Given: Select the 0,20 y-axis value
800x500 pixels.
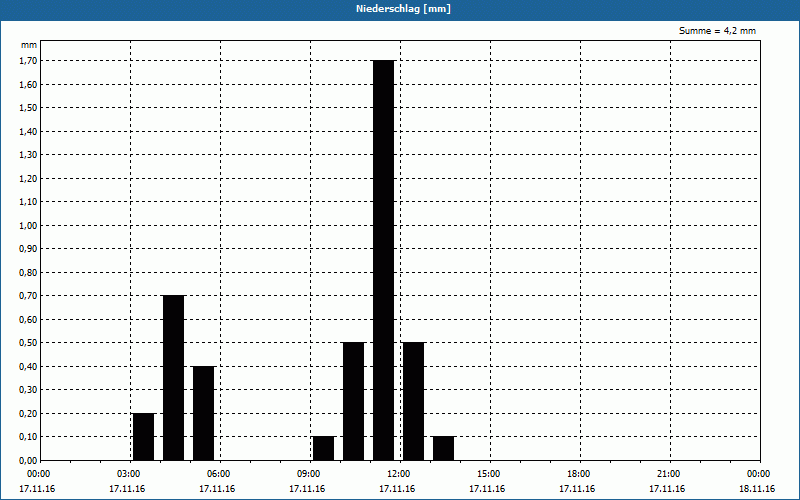Looking at the screenshot, I should [x=28, y=413].
